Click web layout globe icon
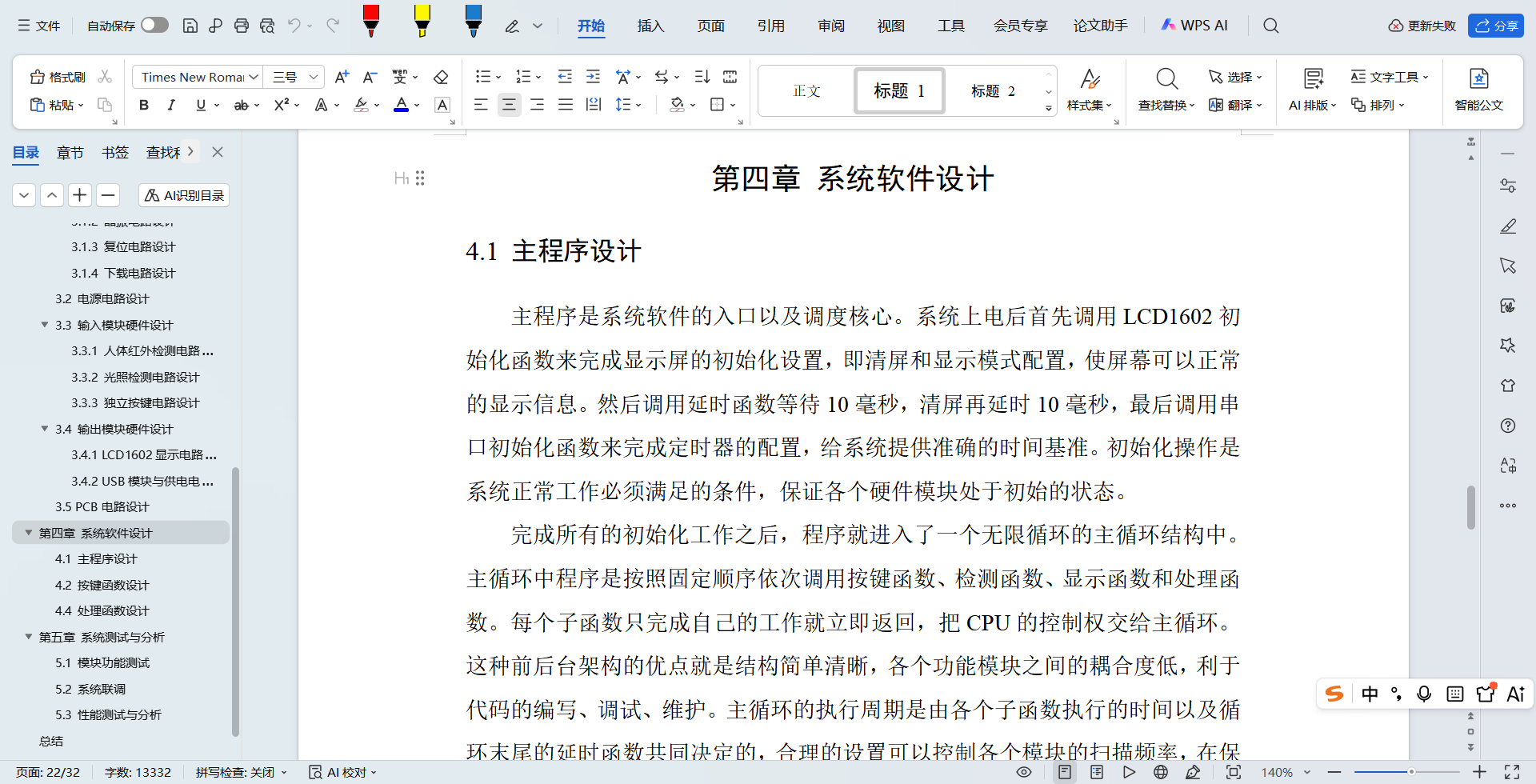This screenshot has height=784, width=1536. [x=1161, y=772]
